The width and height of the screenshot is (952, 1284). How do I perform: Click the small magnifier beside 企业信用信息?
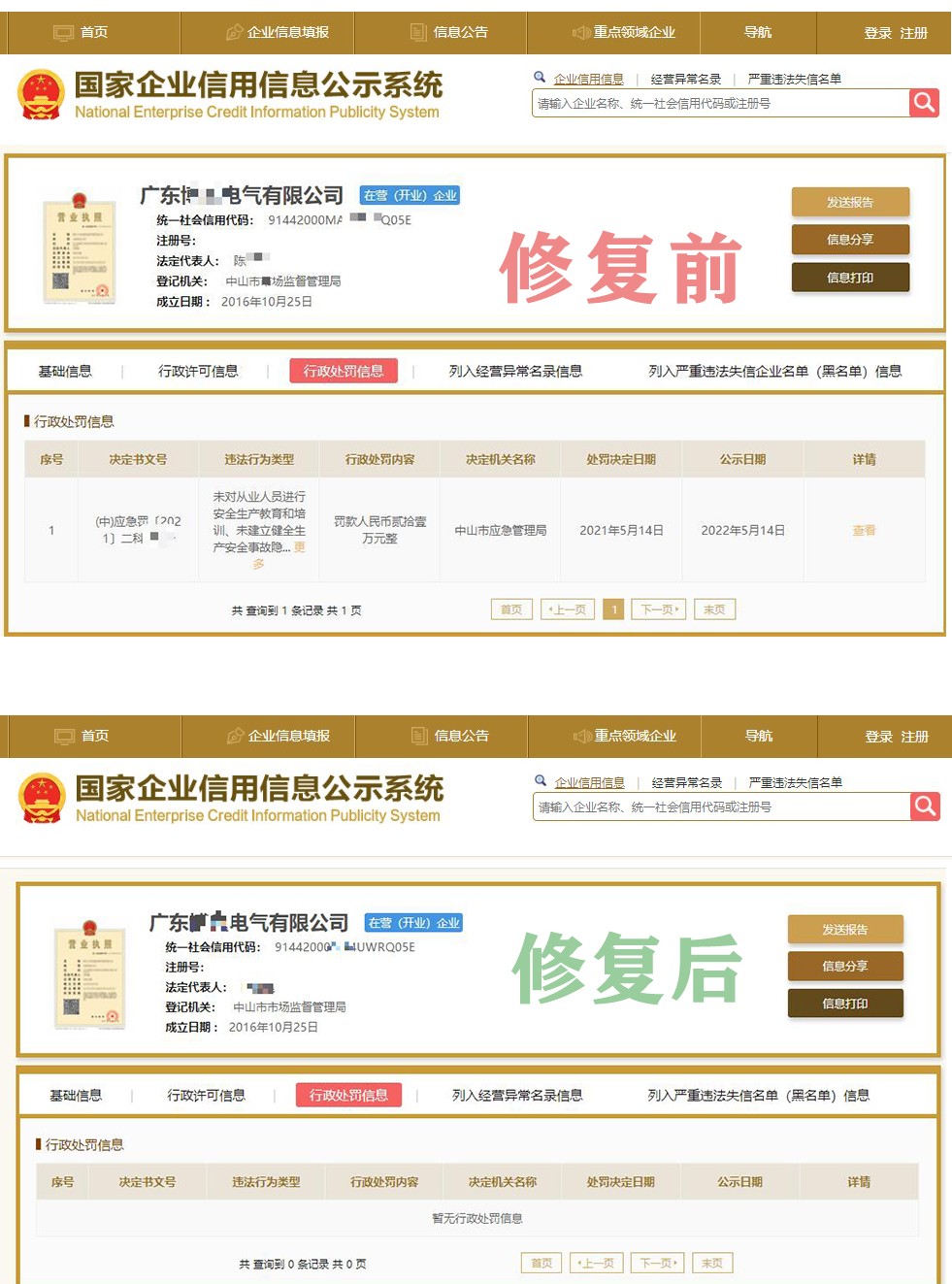[540, 76]
